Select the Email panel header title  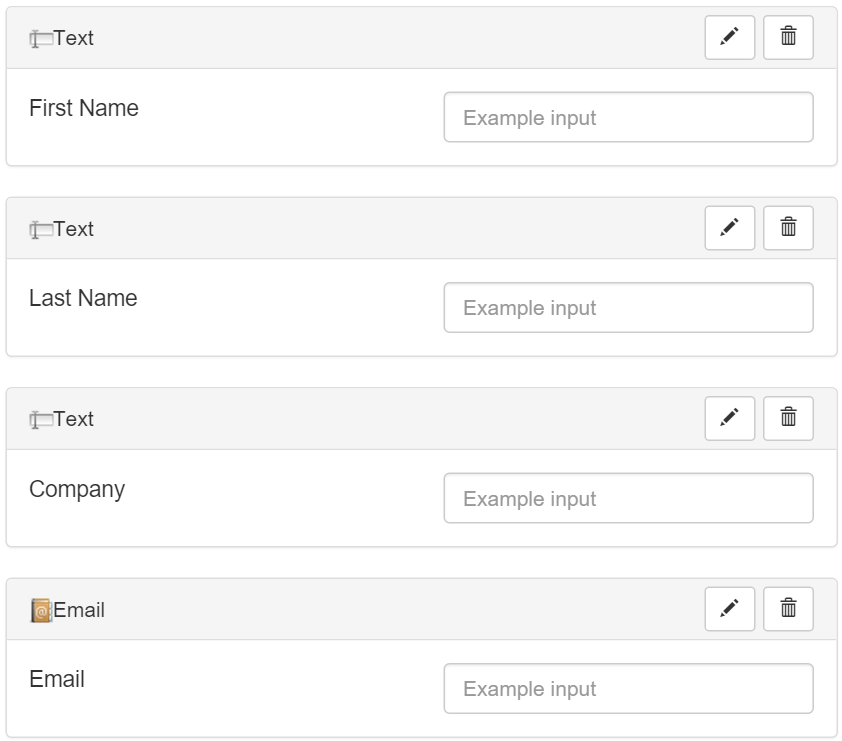coord(79,610)
